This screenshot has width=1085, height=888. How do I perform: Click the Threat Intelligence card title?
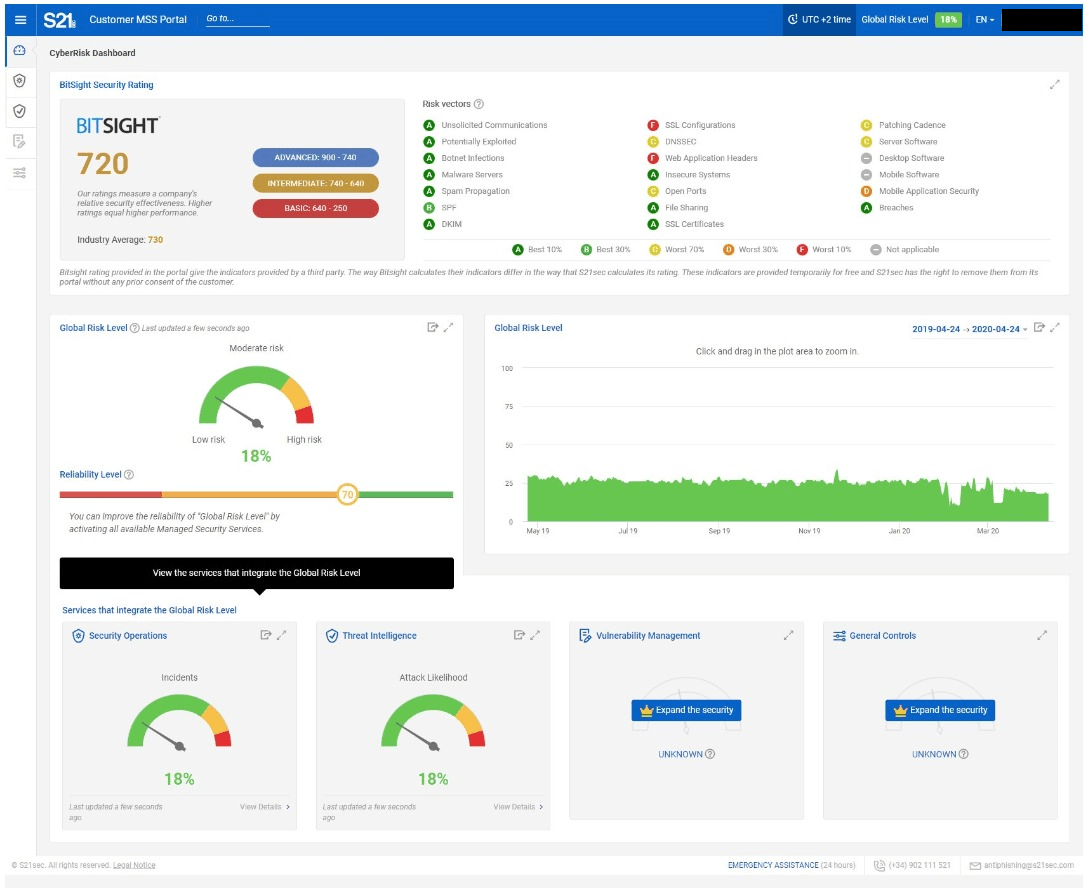pos(379,635)
